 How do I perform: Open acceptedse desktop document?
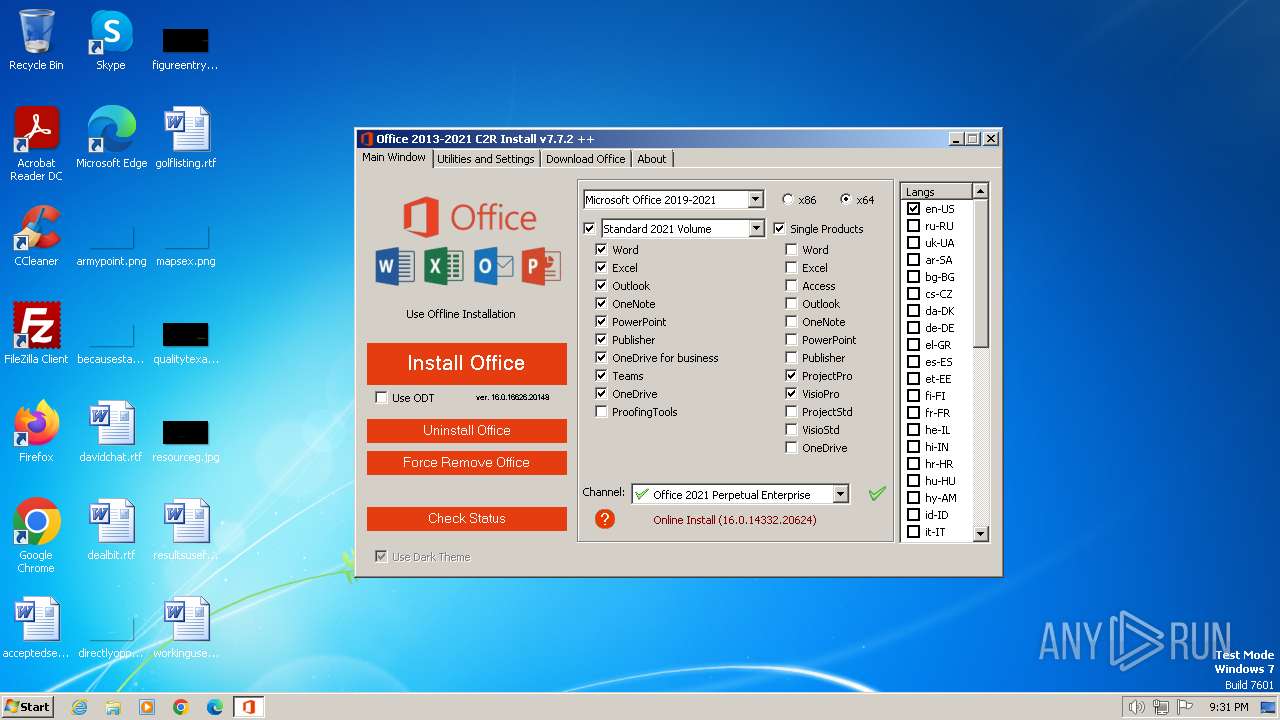(x=36, y=628)
